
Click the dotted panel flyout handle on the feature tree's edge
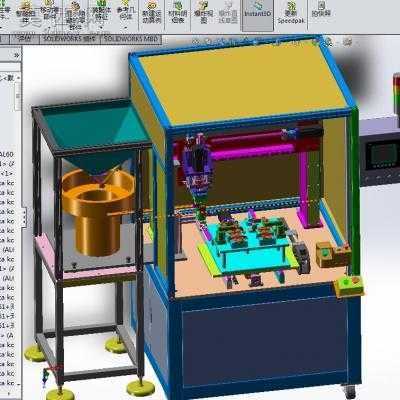point(24,217)
